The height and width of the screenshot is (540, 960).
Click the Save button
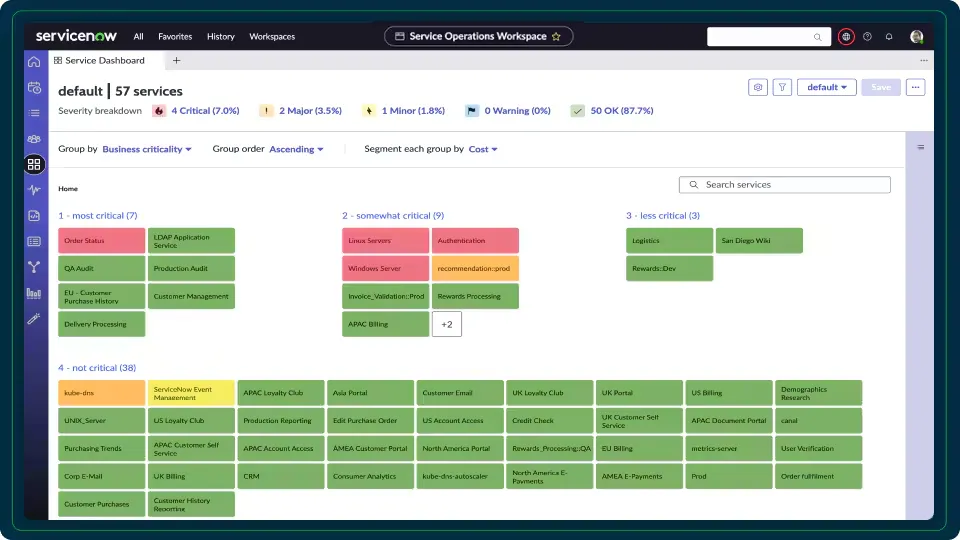(x=881, y=87)
